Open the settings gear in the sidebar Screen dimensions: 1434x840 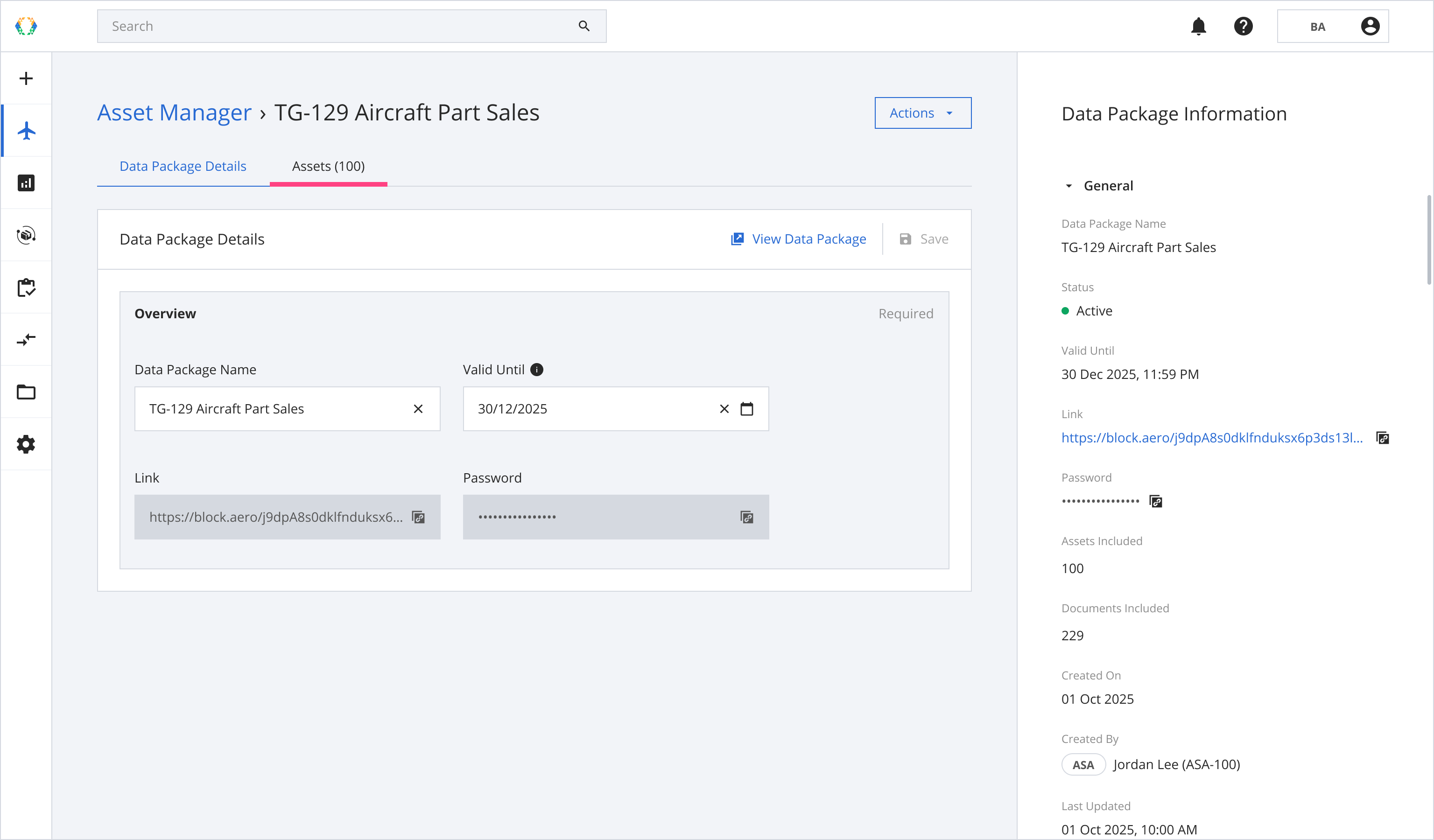tap(26, 444)
